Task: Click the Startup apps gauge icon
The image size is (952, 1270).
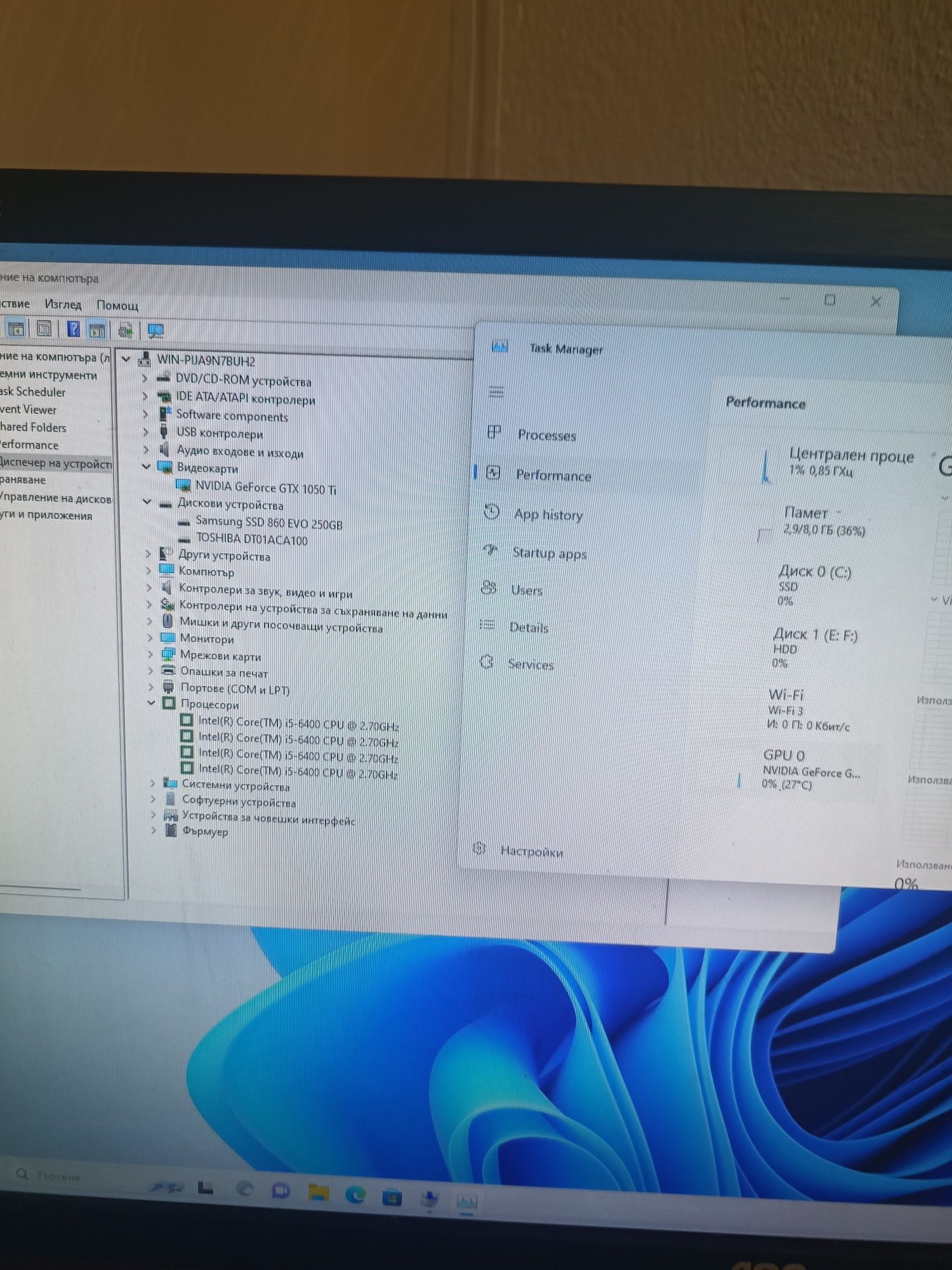Action: (x=491, y=550)
